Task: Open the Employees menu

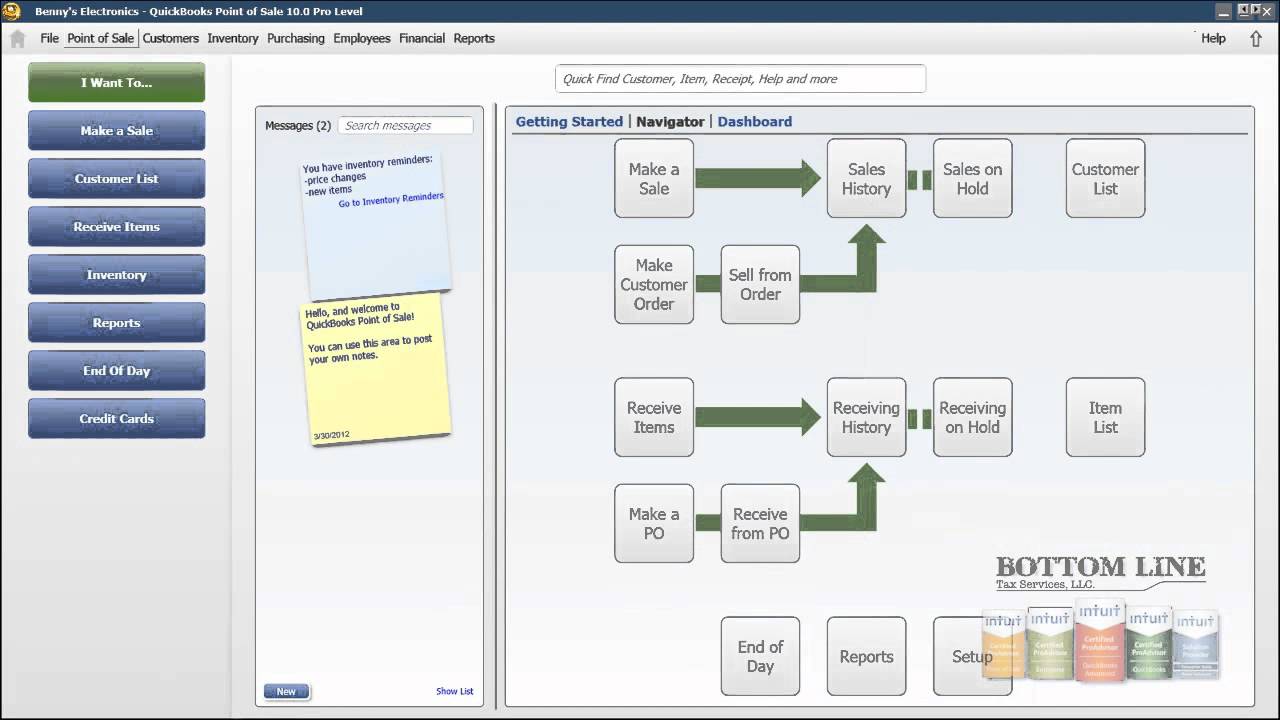Action: click(x=362, y=38)
